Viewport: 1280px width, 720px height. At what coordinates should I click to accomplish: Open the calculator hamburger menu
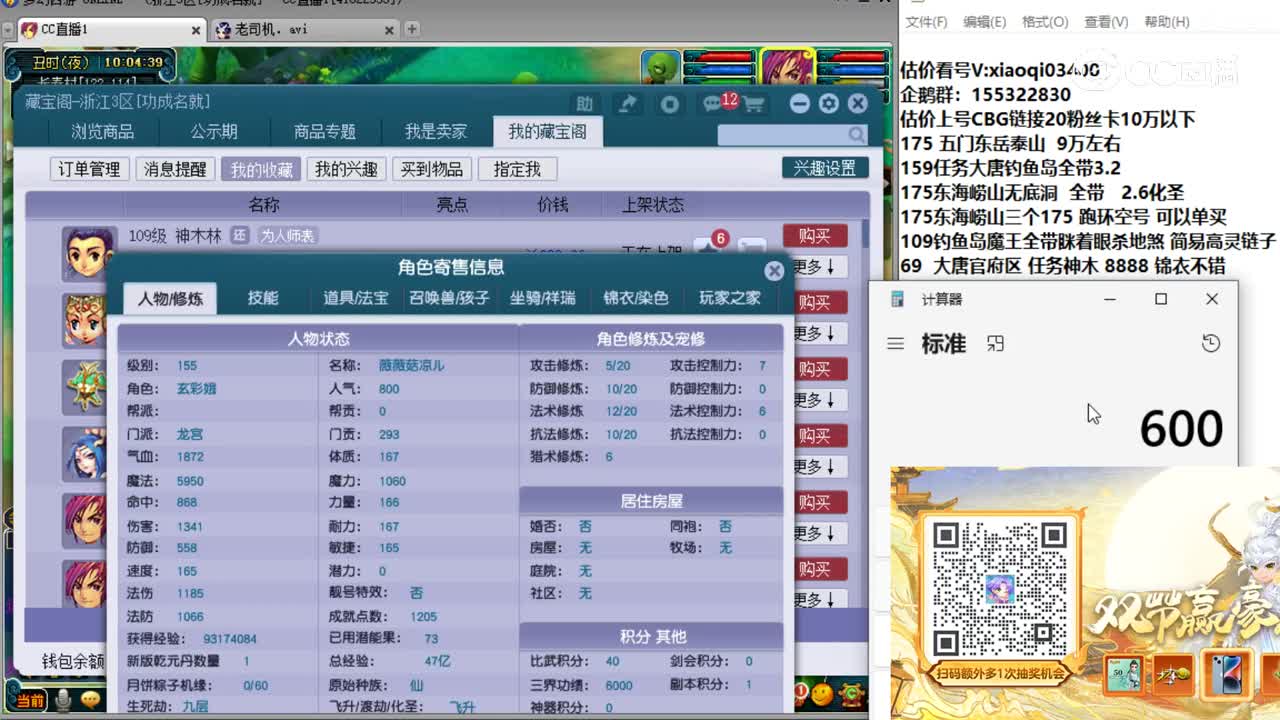(x=895, y=343)
